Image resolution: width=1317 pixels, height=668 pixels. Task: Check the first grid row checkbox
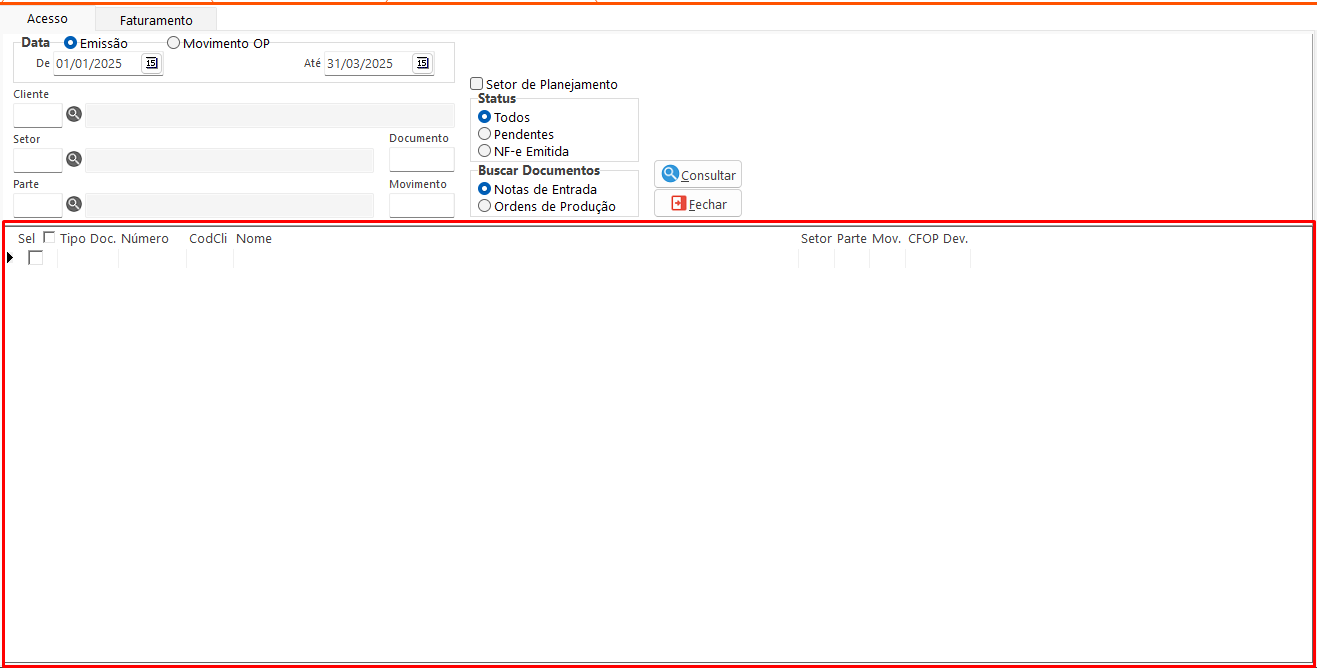tap(36, 258)
